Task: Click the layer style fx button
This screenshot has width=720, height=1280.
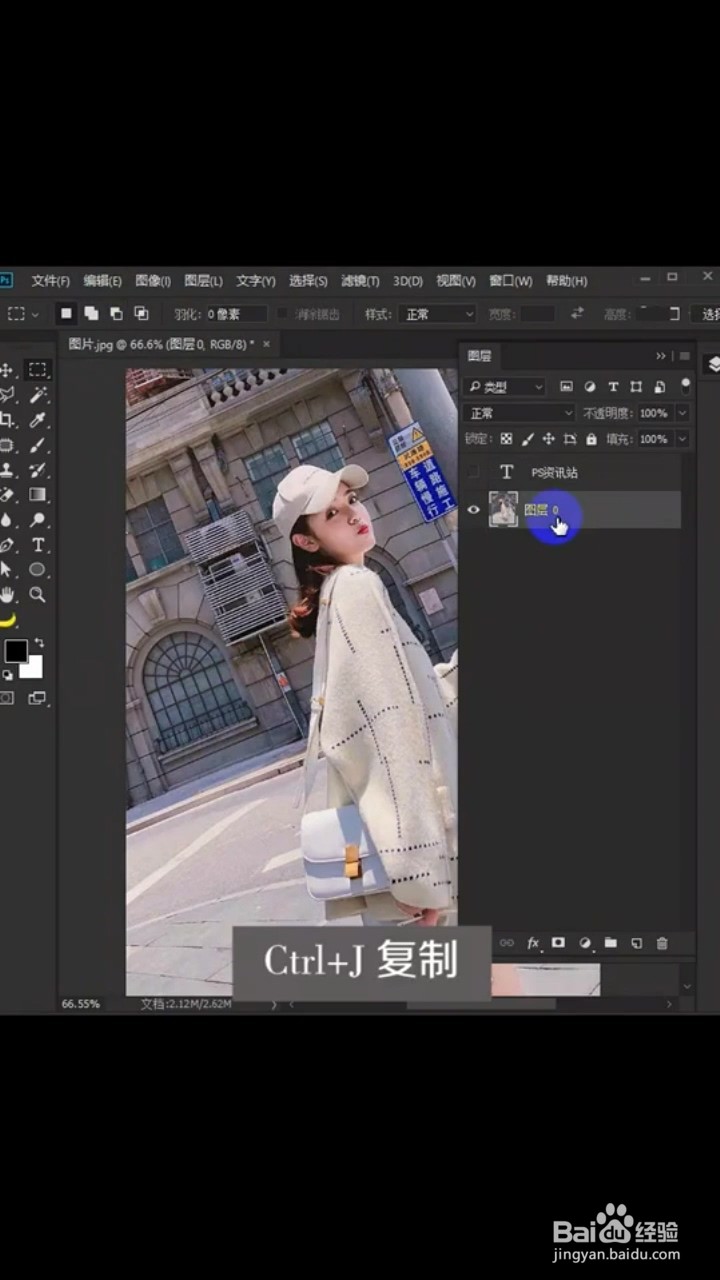Action: click(533, 943)
